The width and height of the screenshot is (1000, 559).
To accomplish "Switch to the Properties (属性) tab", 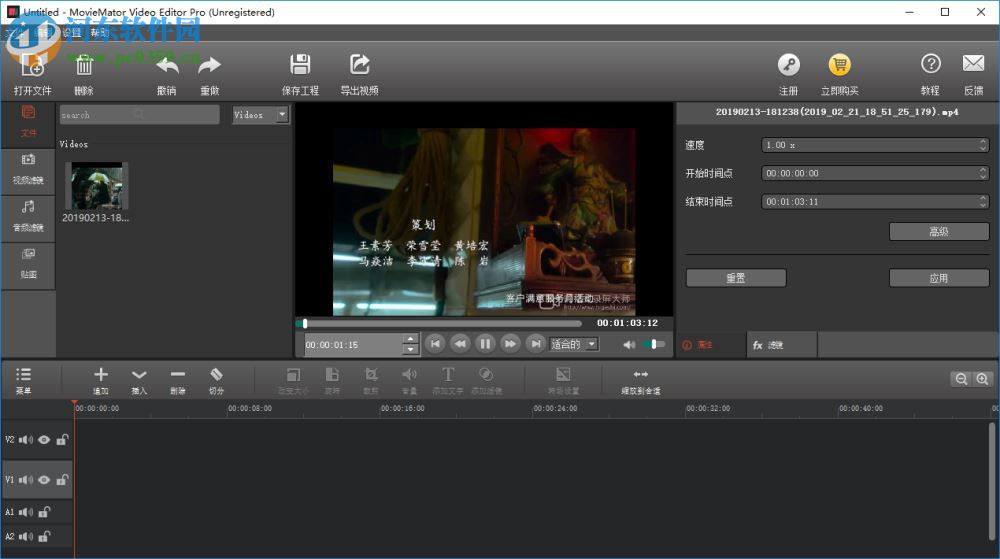I will 710,345.
